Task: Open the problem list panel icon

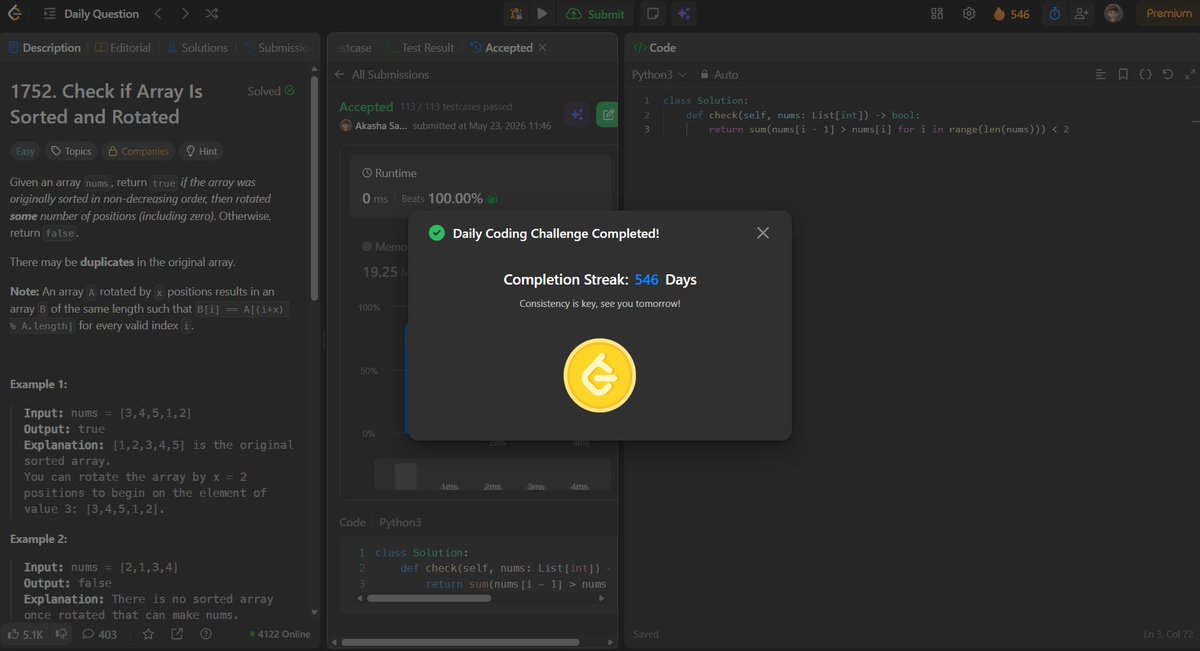Action: (49, 14)
